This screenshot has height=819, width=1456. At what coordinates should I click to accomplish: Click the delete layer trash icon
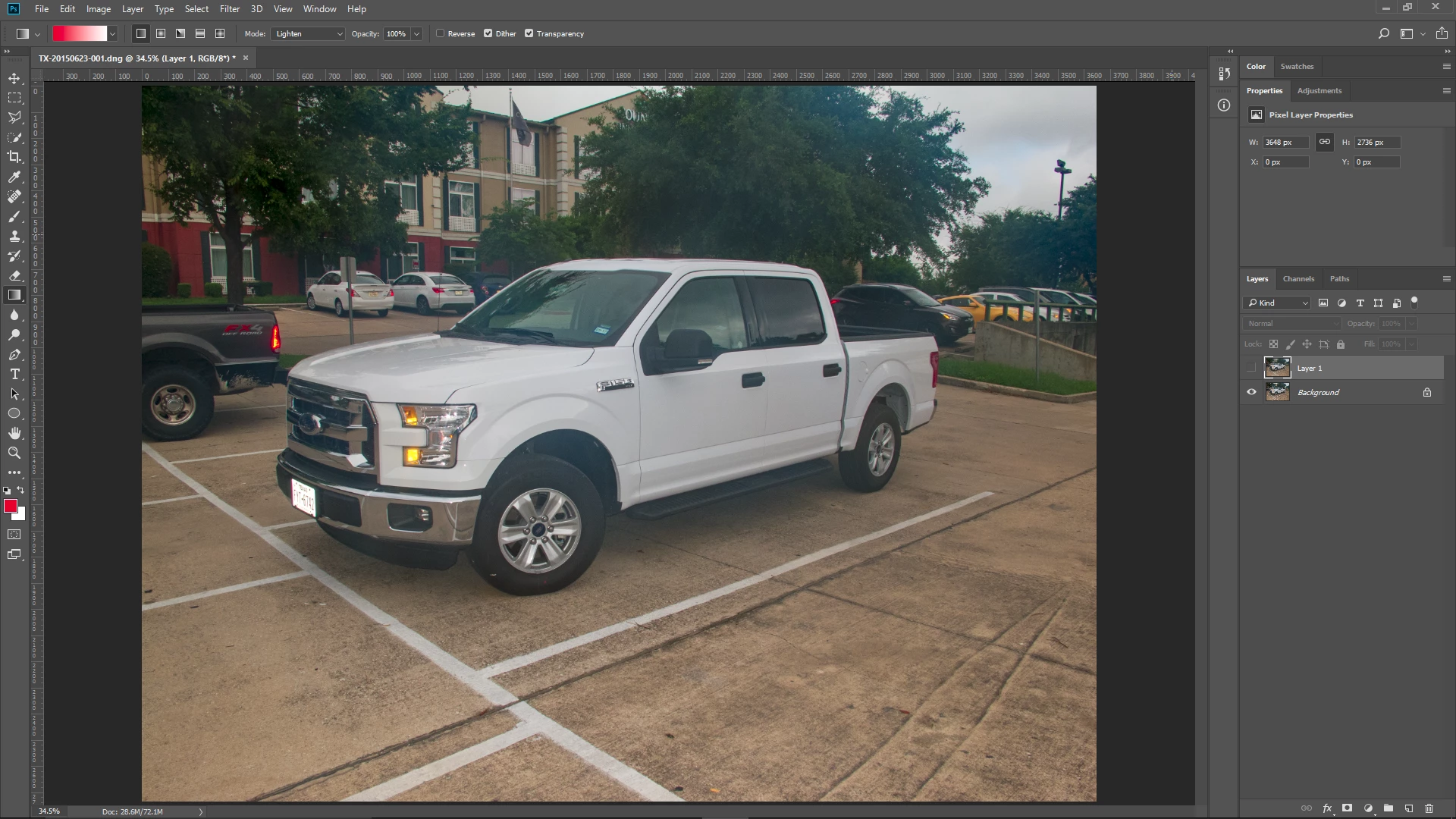(x=1429, y=808)
